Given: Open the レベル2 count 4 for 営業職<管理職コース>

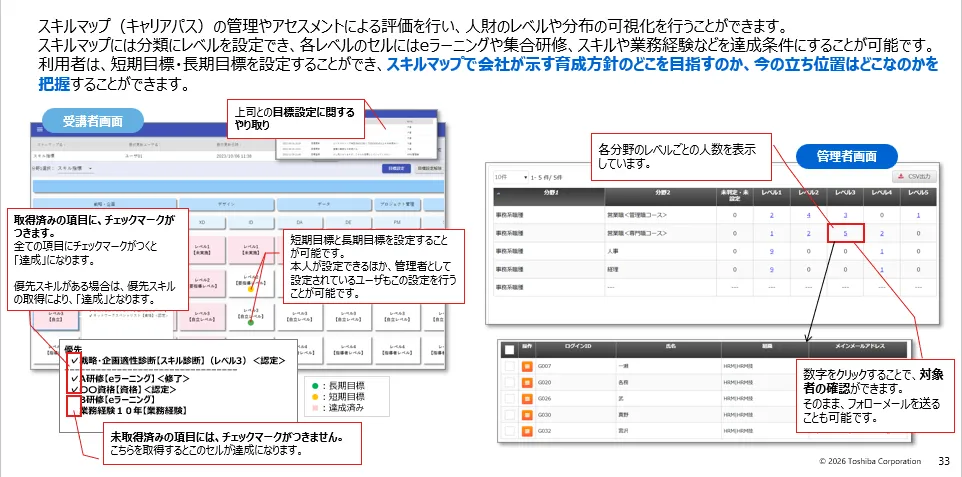Looking at the screenshot, I should (809, 215).
